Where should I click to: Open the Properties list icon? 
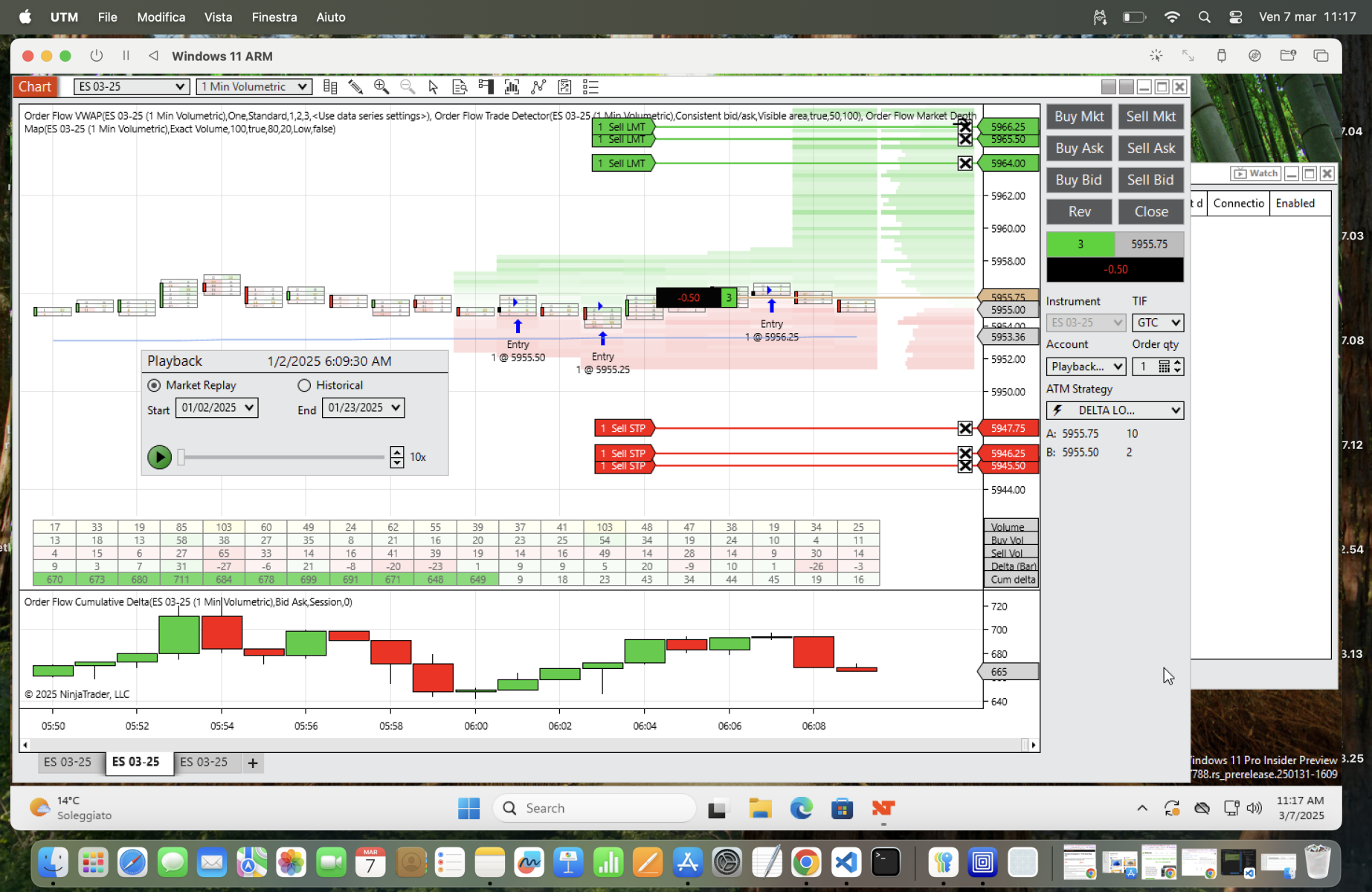tap(590, 87)
